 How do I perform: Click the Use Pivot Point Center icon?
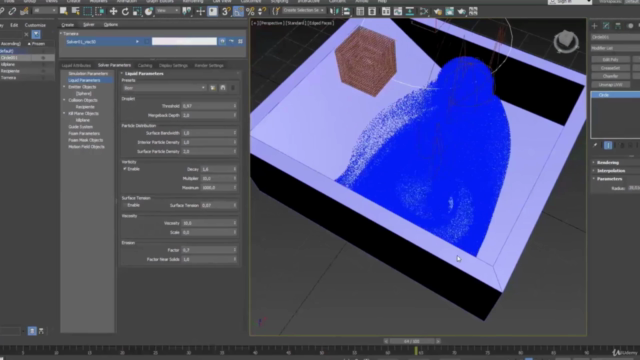click(187, 11)
